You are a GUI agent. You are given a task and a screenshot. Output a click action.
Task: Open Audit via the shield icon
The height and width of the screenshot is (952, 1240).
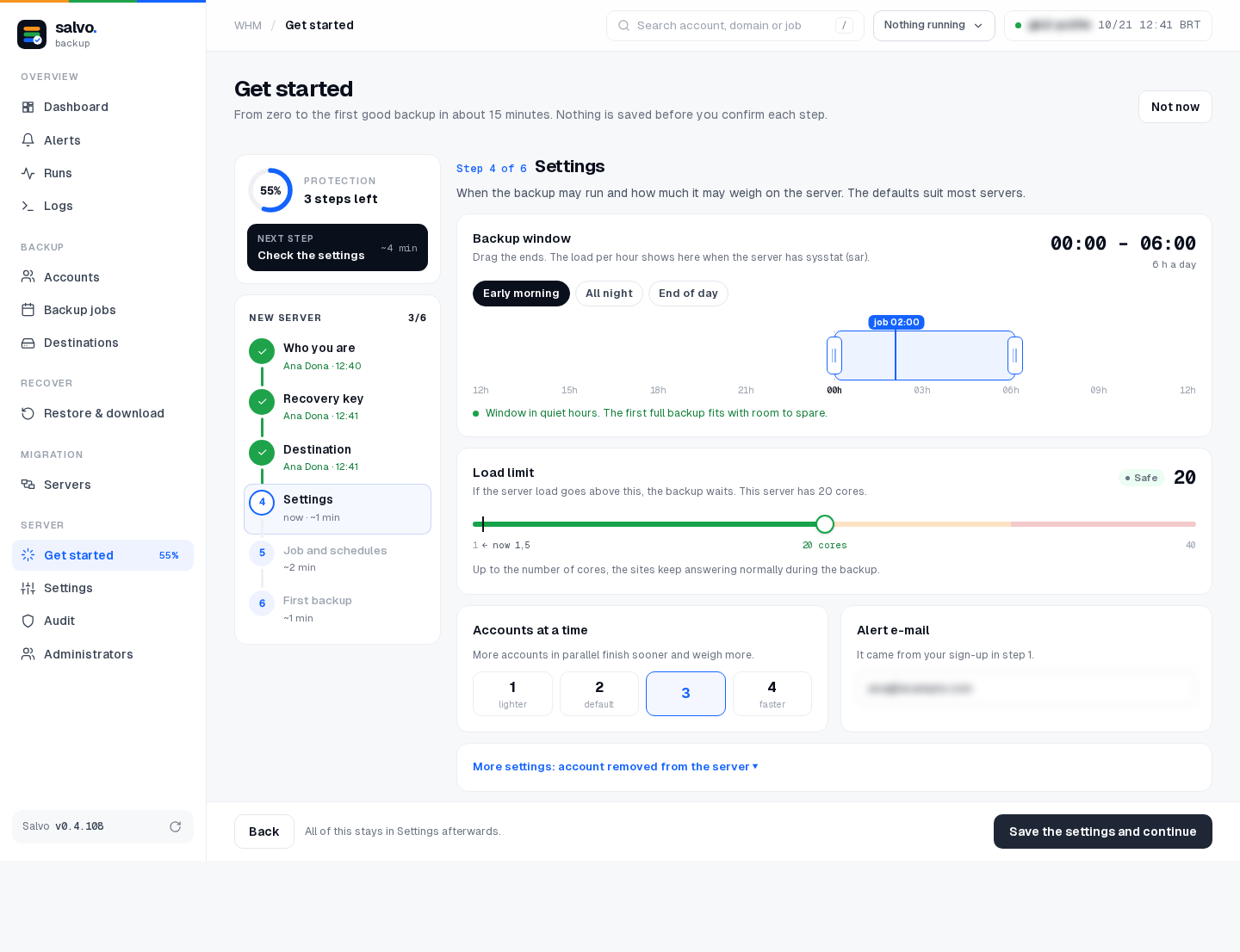point(28,621)
